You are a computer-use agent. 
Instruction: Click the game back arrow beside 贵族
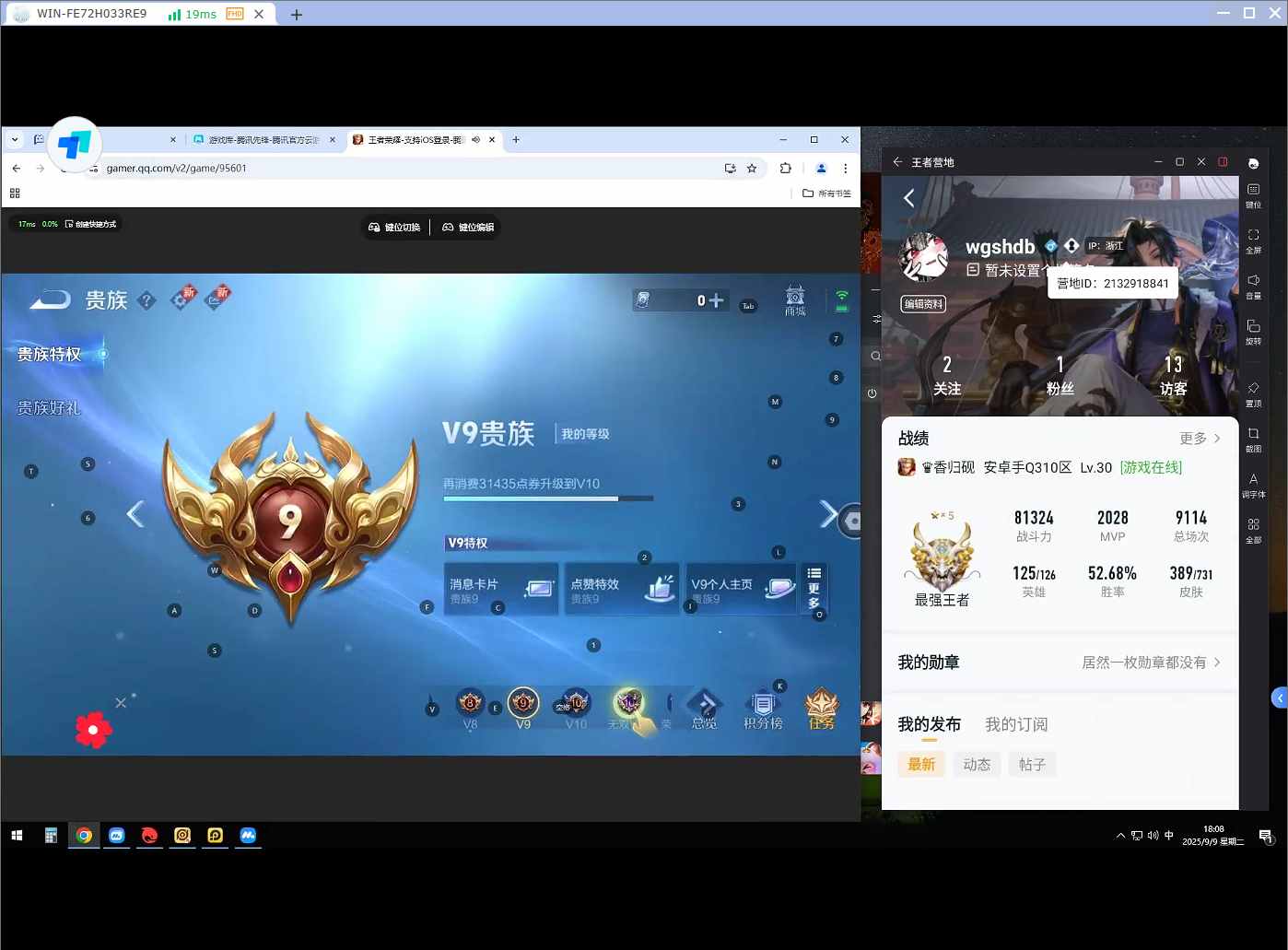pyautogui.click(x=51, y=299)
